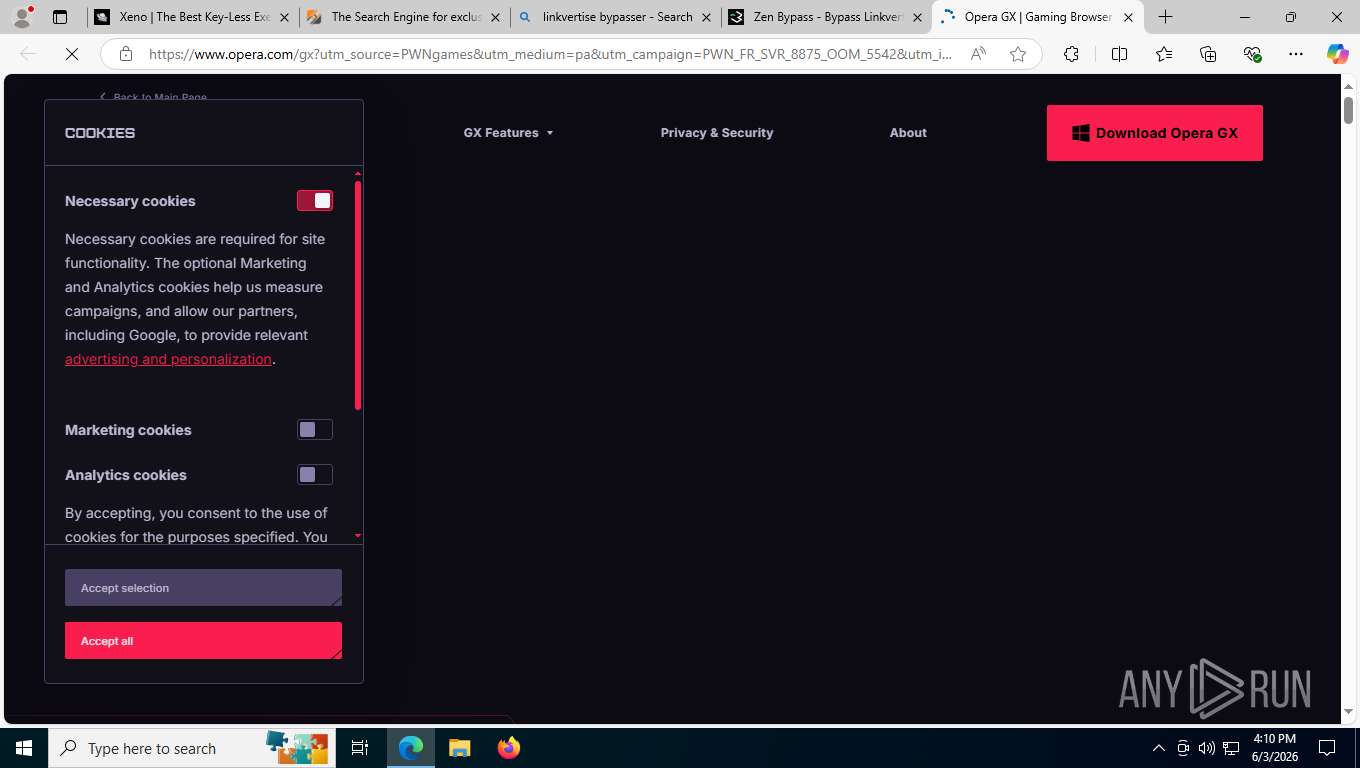
Task: Add this page to favorites star
Action: click(x=1018, y=54)
